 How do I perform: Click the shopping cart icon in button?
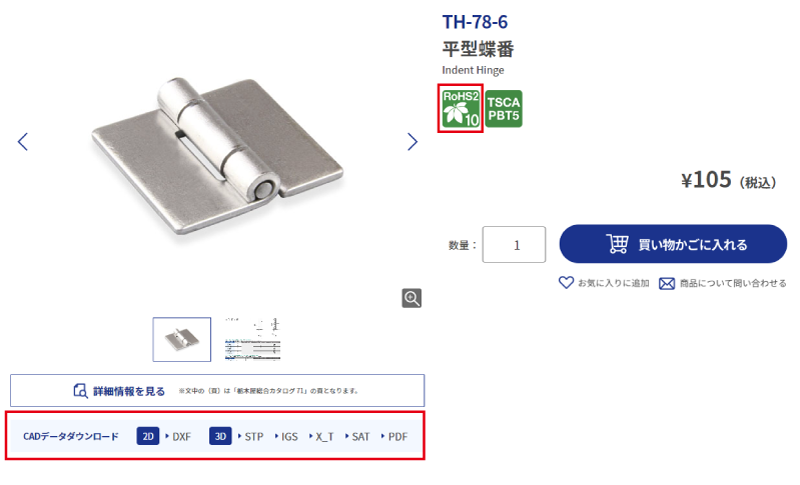[617, 244]
